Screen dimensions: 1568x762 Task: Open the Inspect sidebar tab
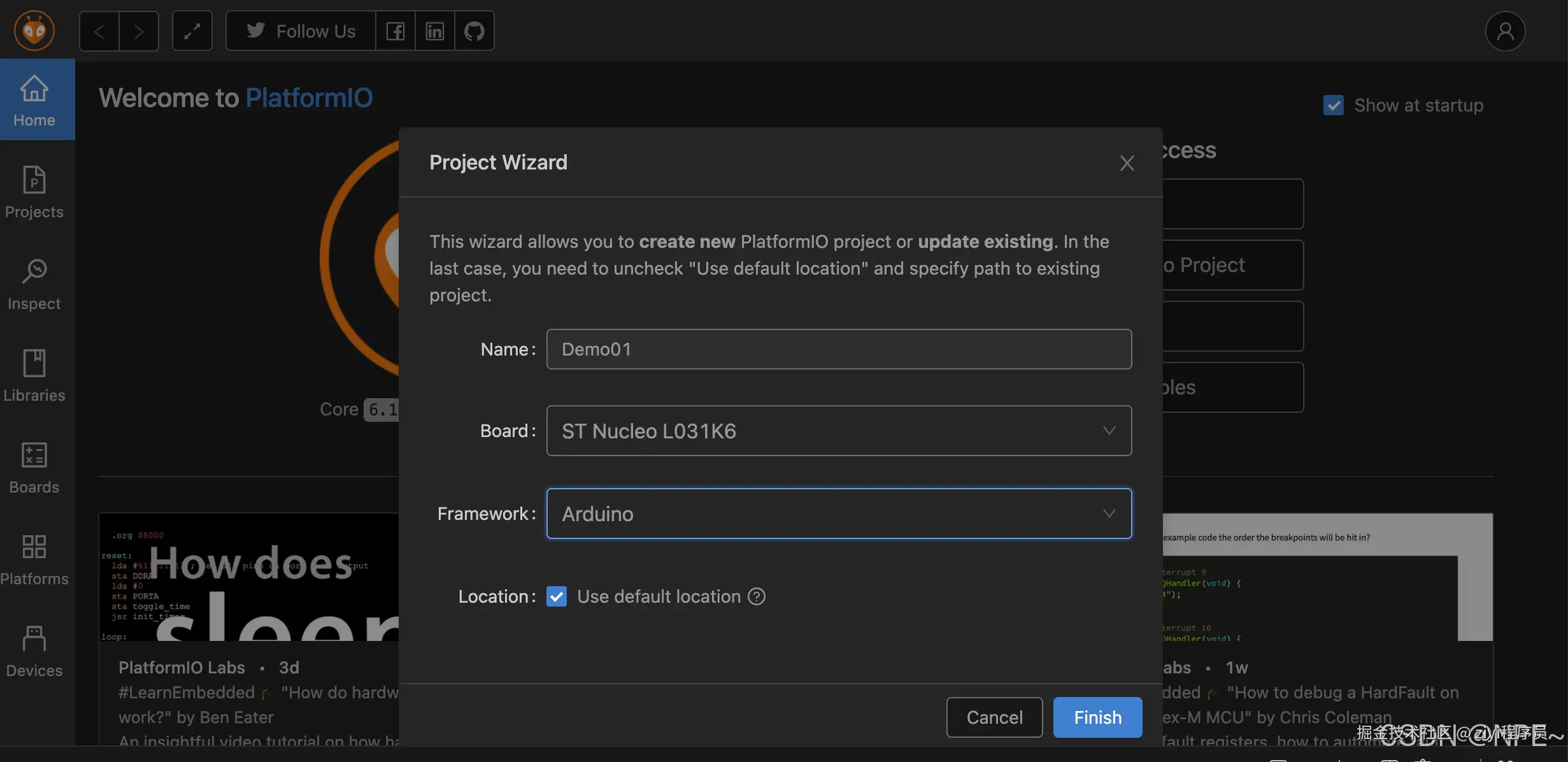pos(34,284)
